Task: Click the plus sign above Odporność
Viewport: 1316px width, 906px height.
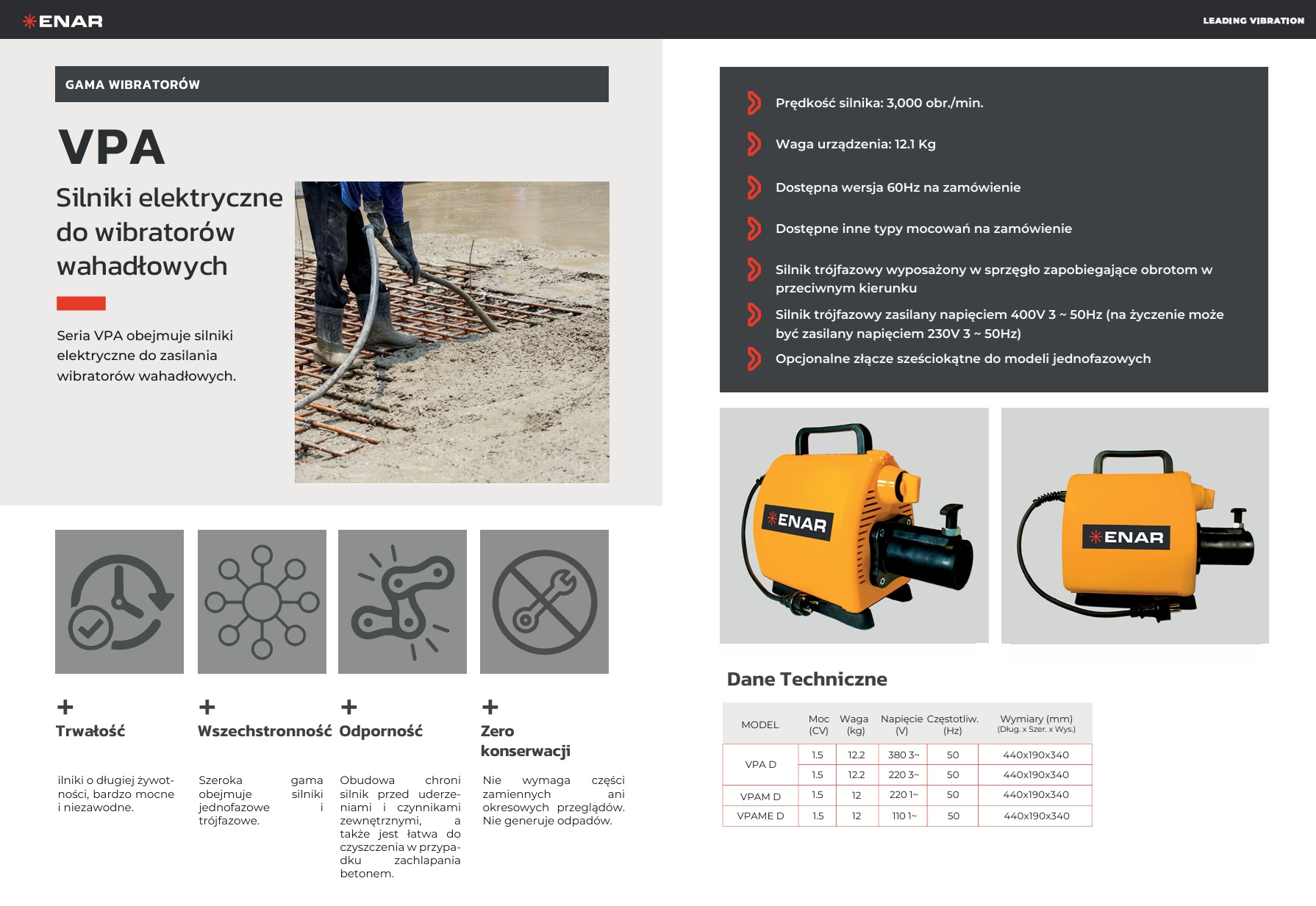Action: point(349,707)
